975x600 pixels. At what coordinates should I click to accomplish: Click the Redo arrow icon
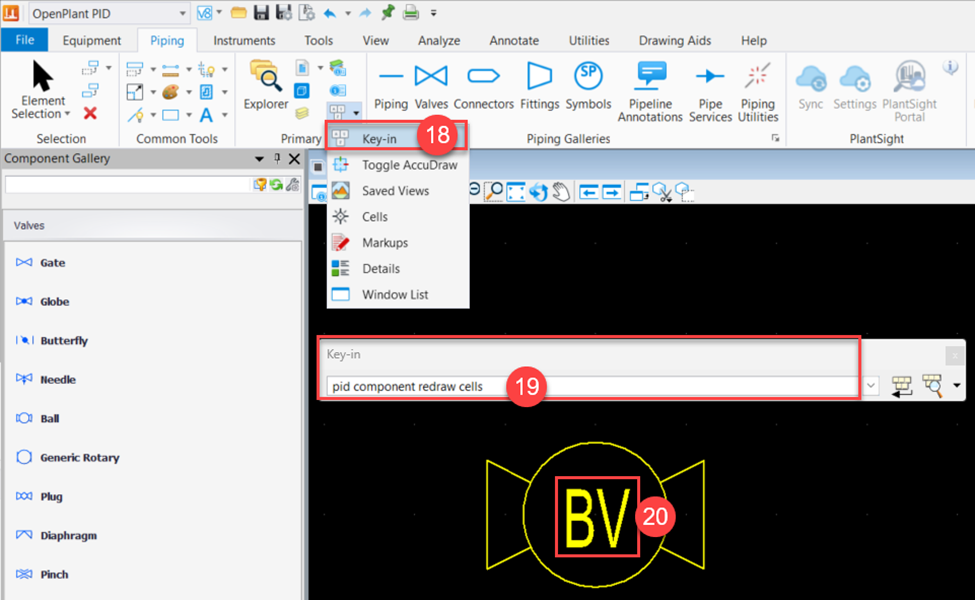click(365, 12)
